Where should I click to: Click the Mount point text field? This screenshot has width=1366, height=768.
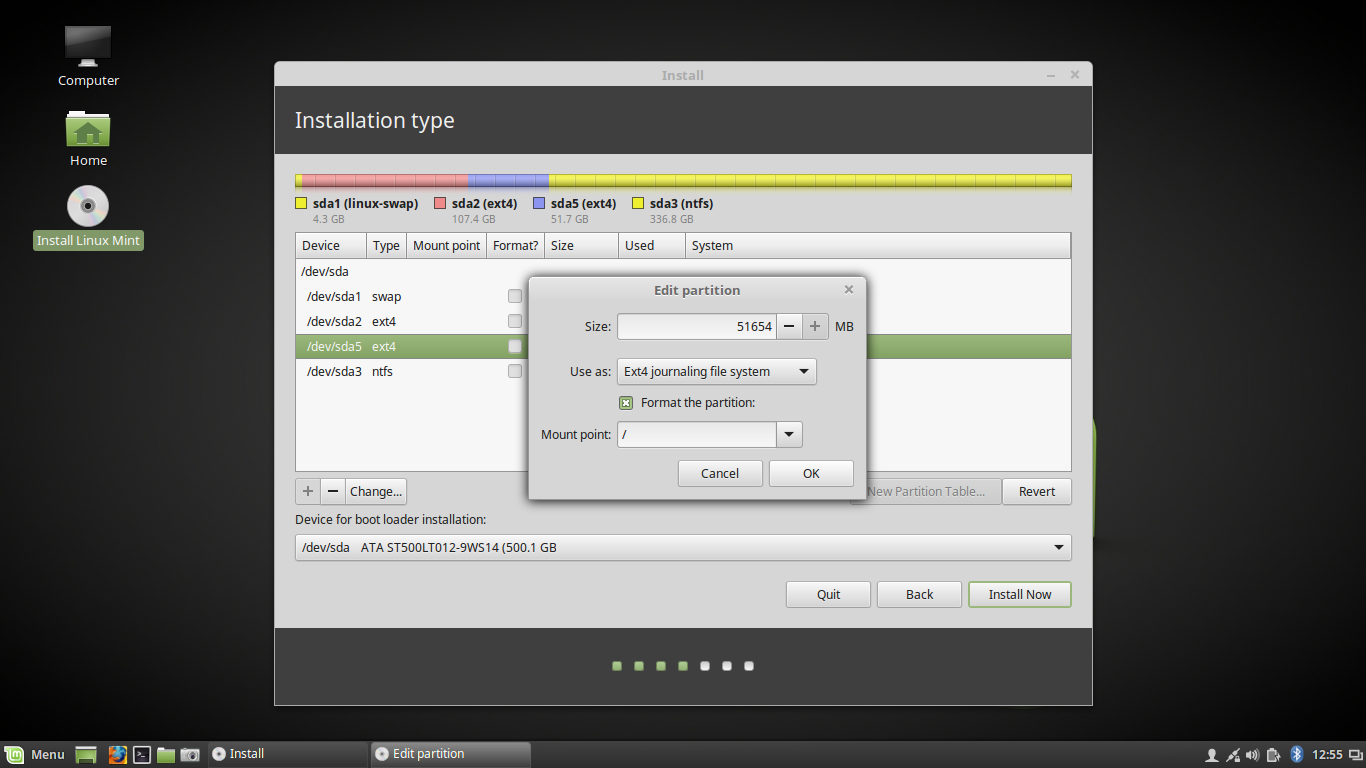pos(697,435)
